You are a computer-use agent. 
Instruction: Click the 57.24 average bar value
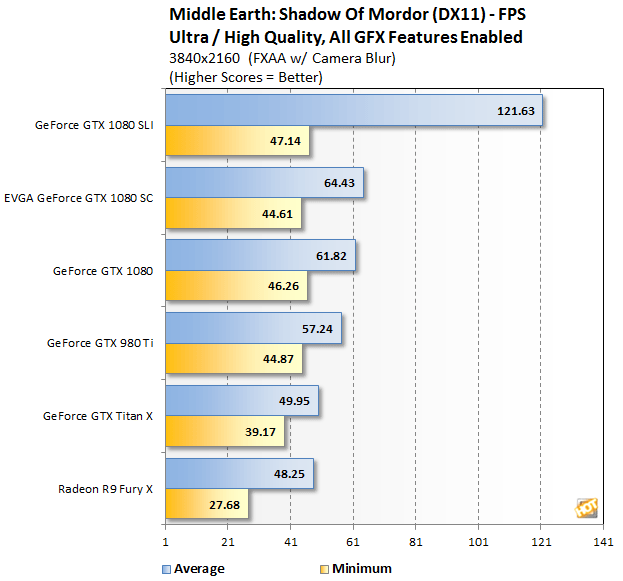(x=317, y=329)
